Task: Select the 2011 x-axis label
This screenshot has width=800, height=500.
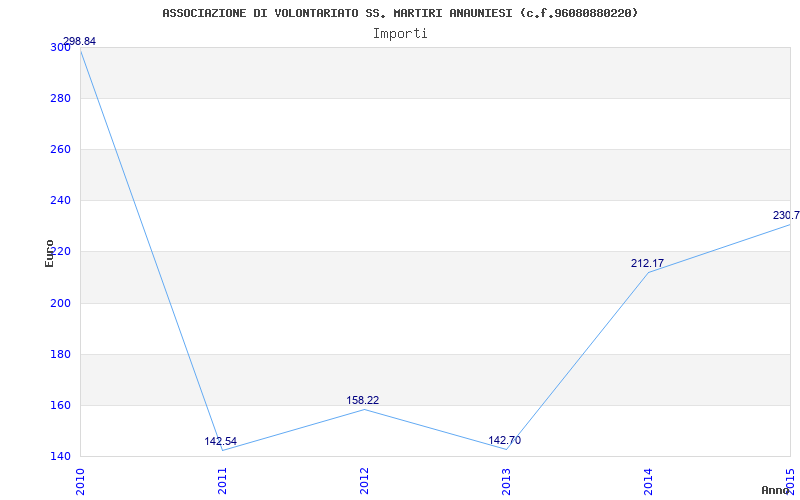Action: point(222,481)
